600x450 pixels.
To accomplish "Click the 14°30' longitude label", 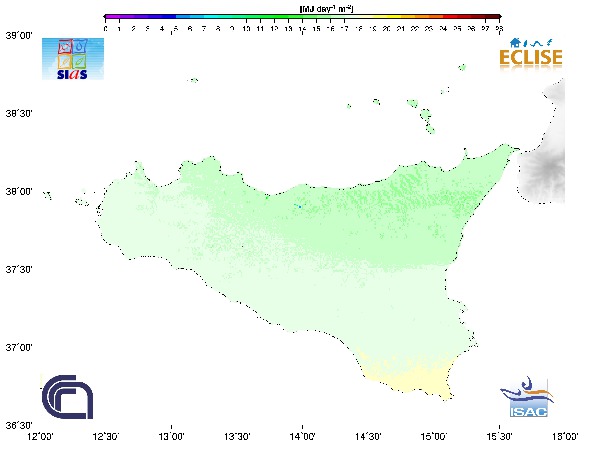I will click(x=368, y=437).
